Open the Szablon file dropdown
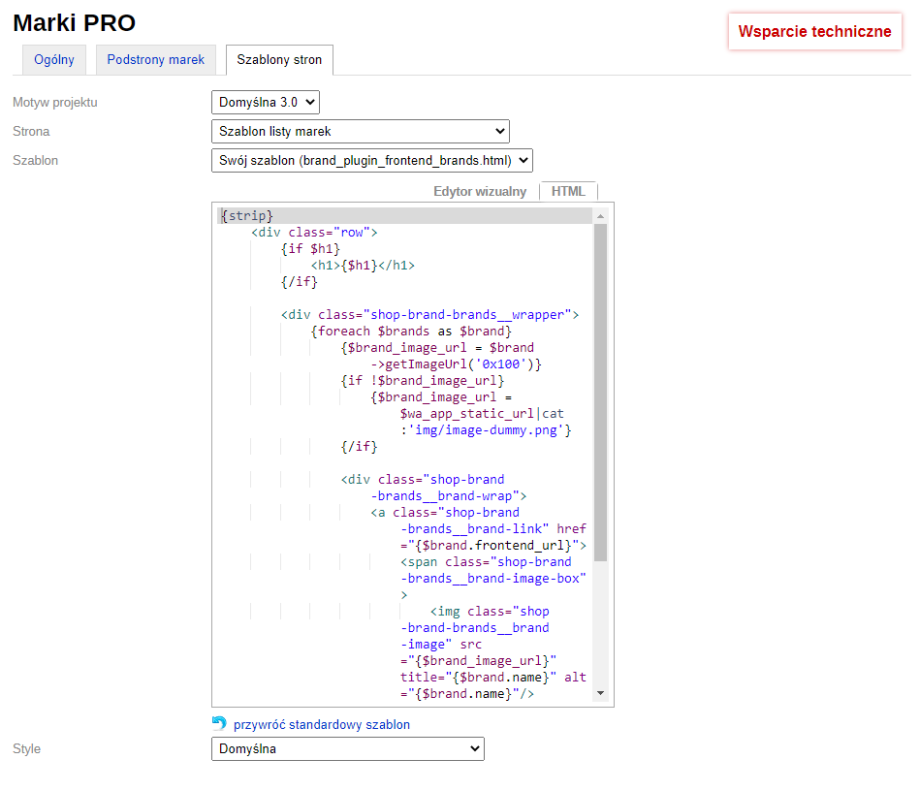 pos(372,160)
